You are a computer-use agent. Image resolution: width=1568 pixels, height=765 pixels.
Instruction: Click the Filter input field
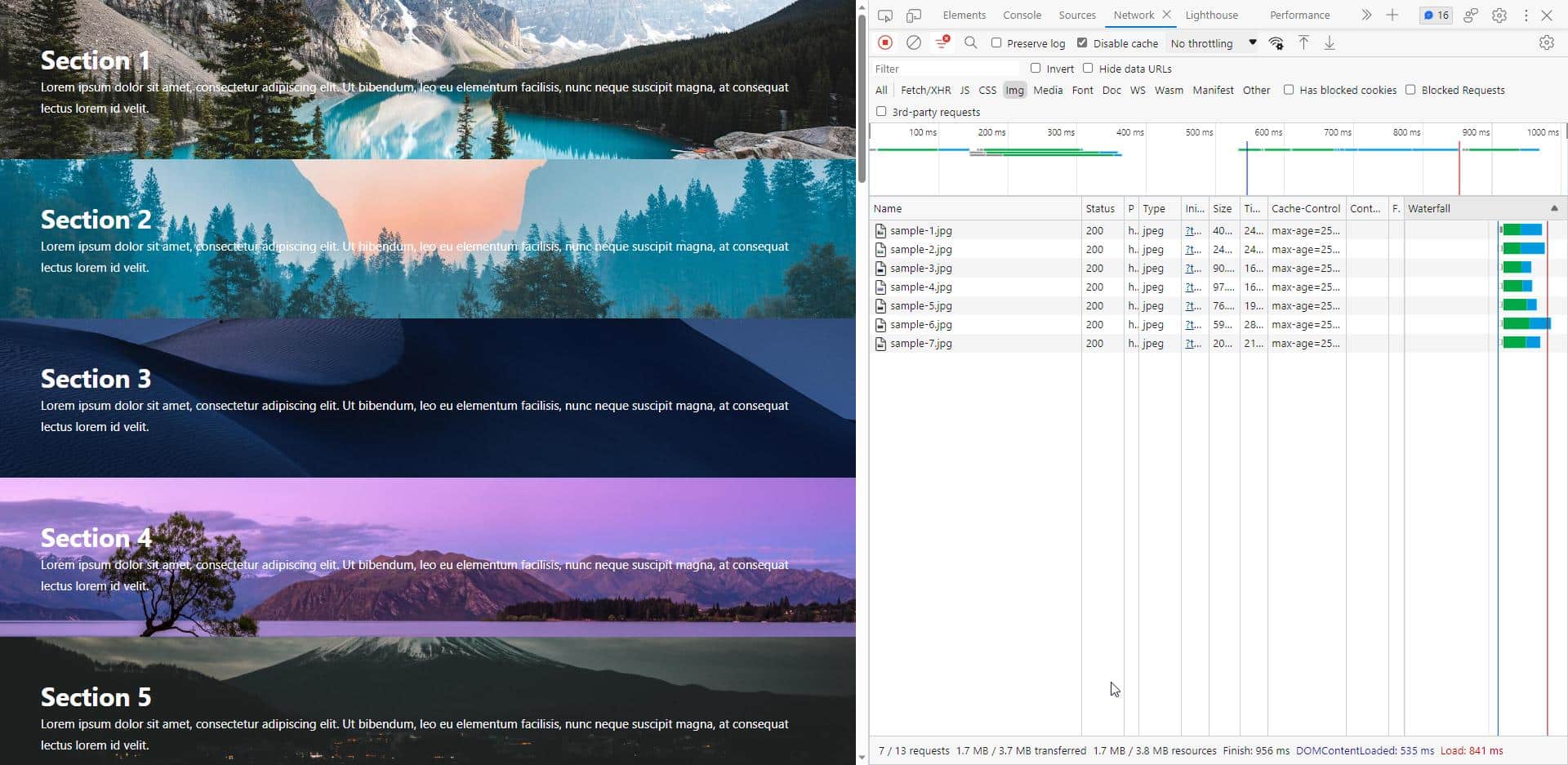tap(943, 69)
